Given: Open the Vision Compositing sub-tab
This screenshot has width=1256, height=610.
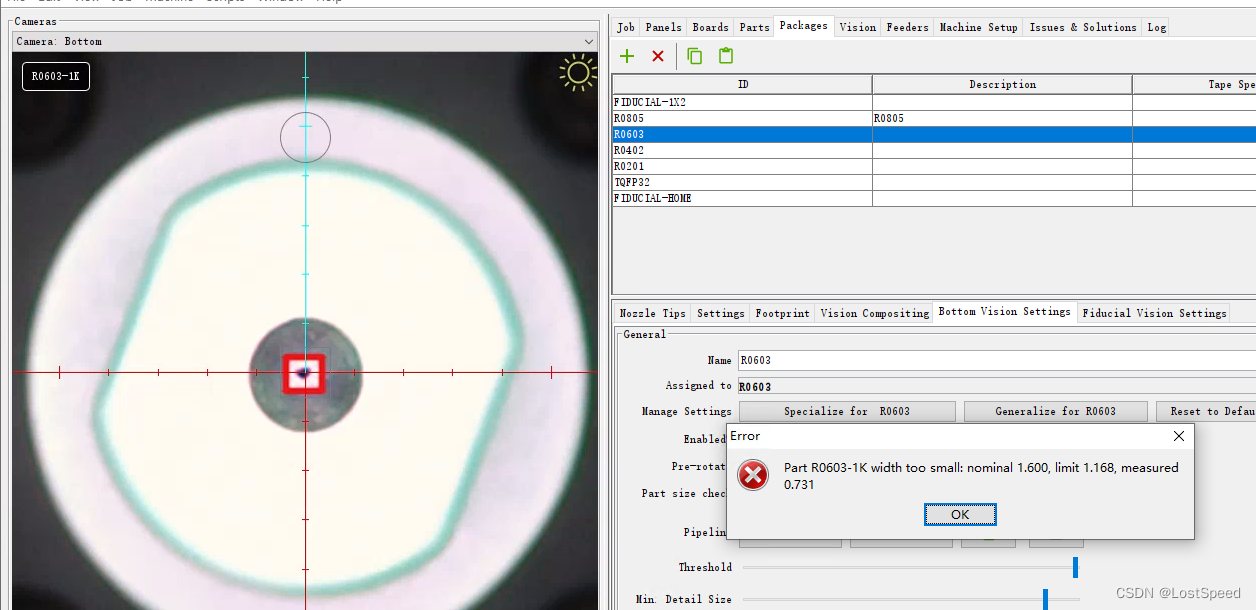Looking at the screenshot, I should 875,313.
